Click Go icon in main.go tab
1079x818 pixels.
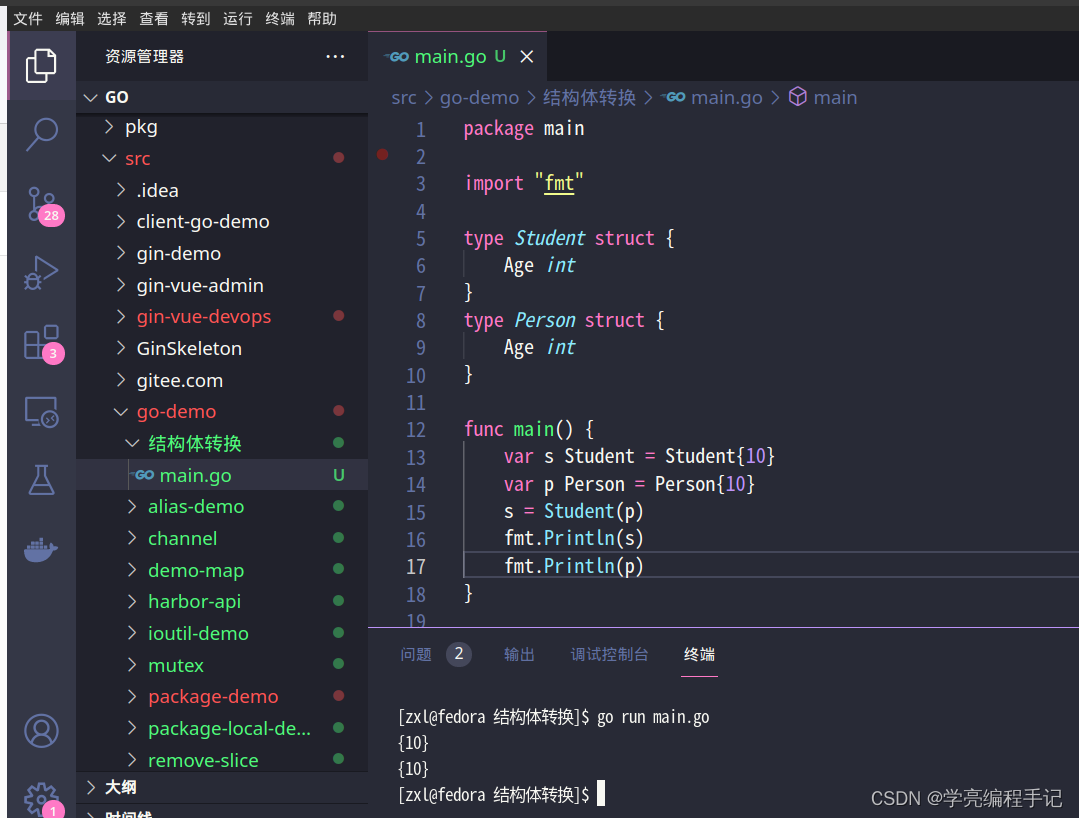(x=396, y=56)
